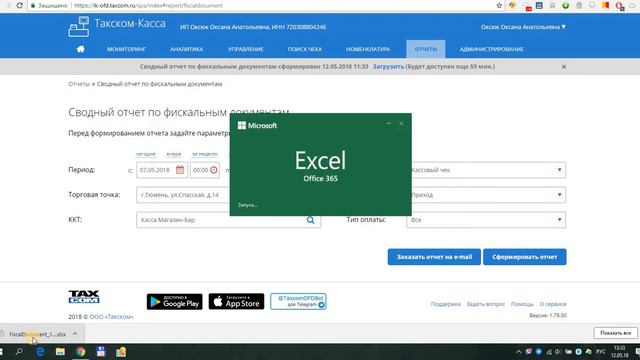Set period to сегодня
Viewport: 640px width, 360px height.
click(x=146, y=154)
